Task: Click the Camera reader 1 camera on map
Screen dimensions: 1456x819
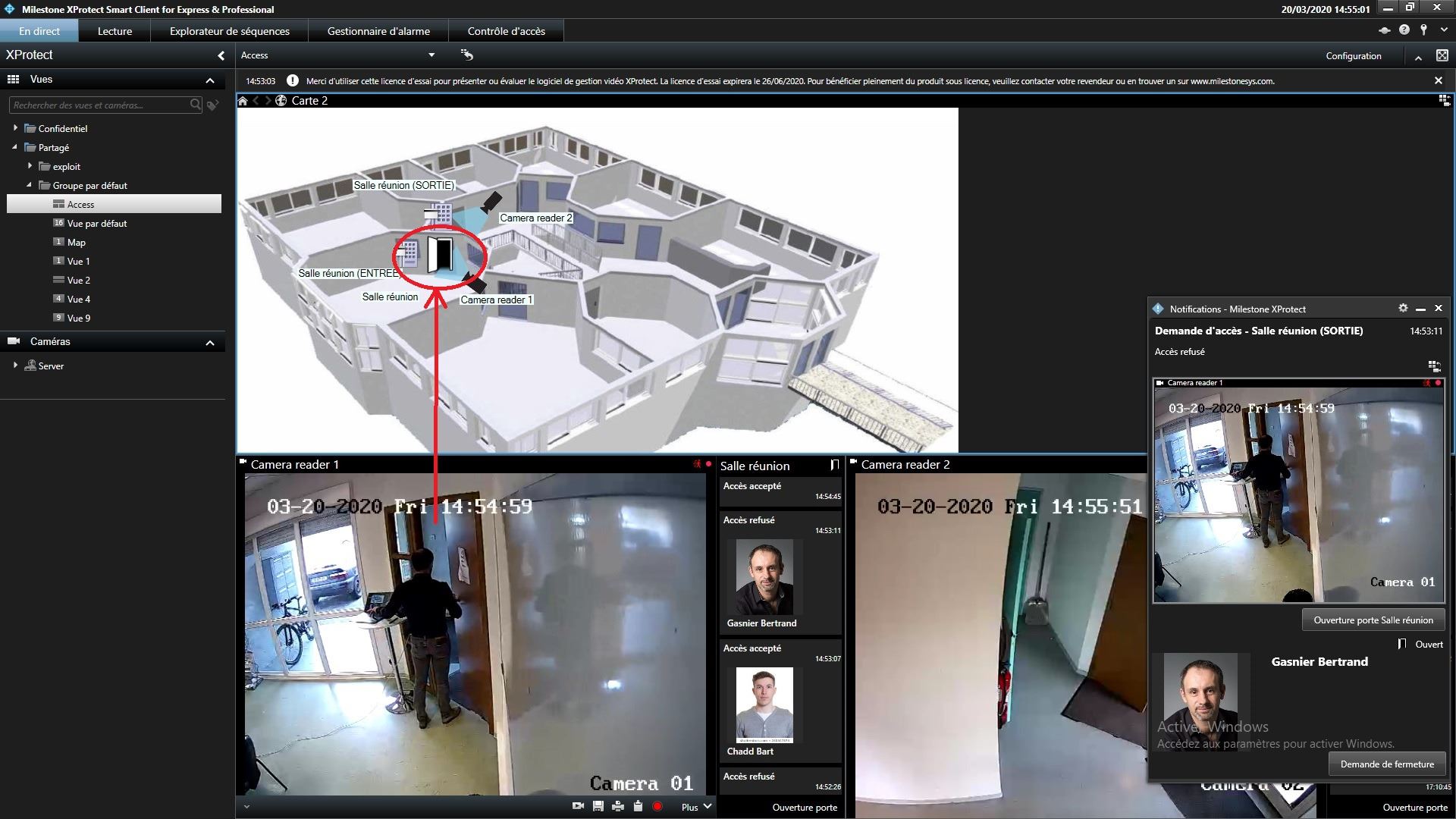Action: pos(475,282)
